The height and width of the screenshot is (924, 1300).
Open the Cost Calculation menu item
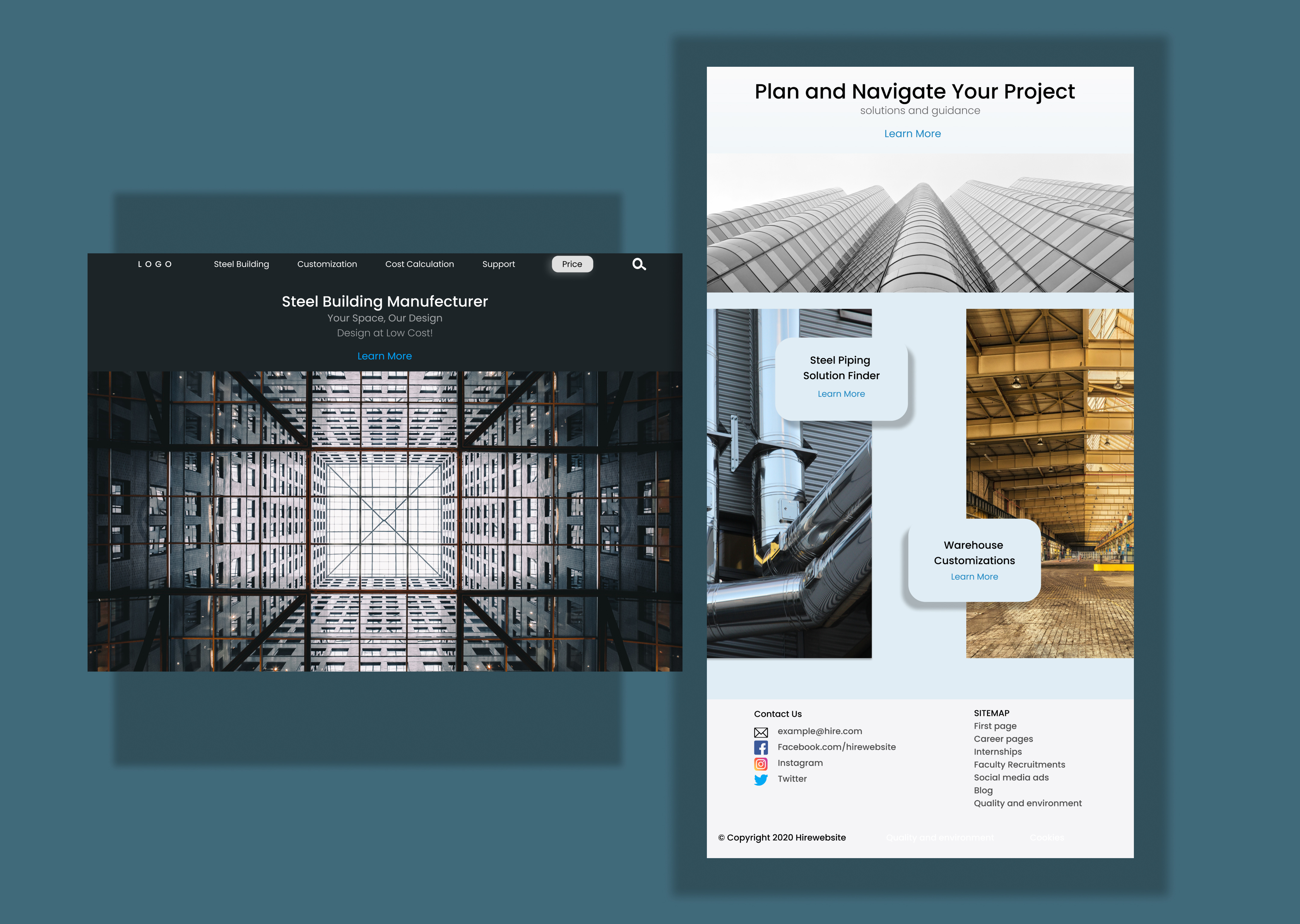[419, 264]
